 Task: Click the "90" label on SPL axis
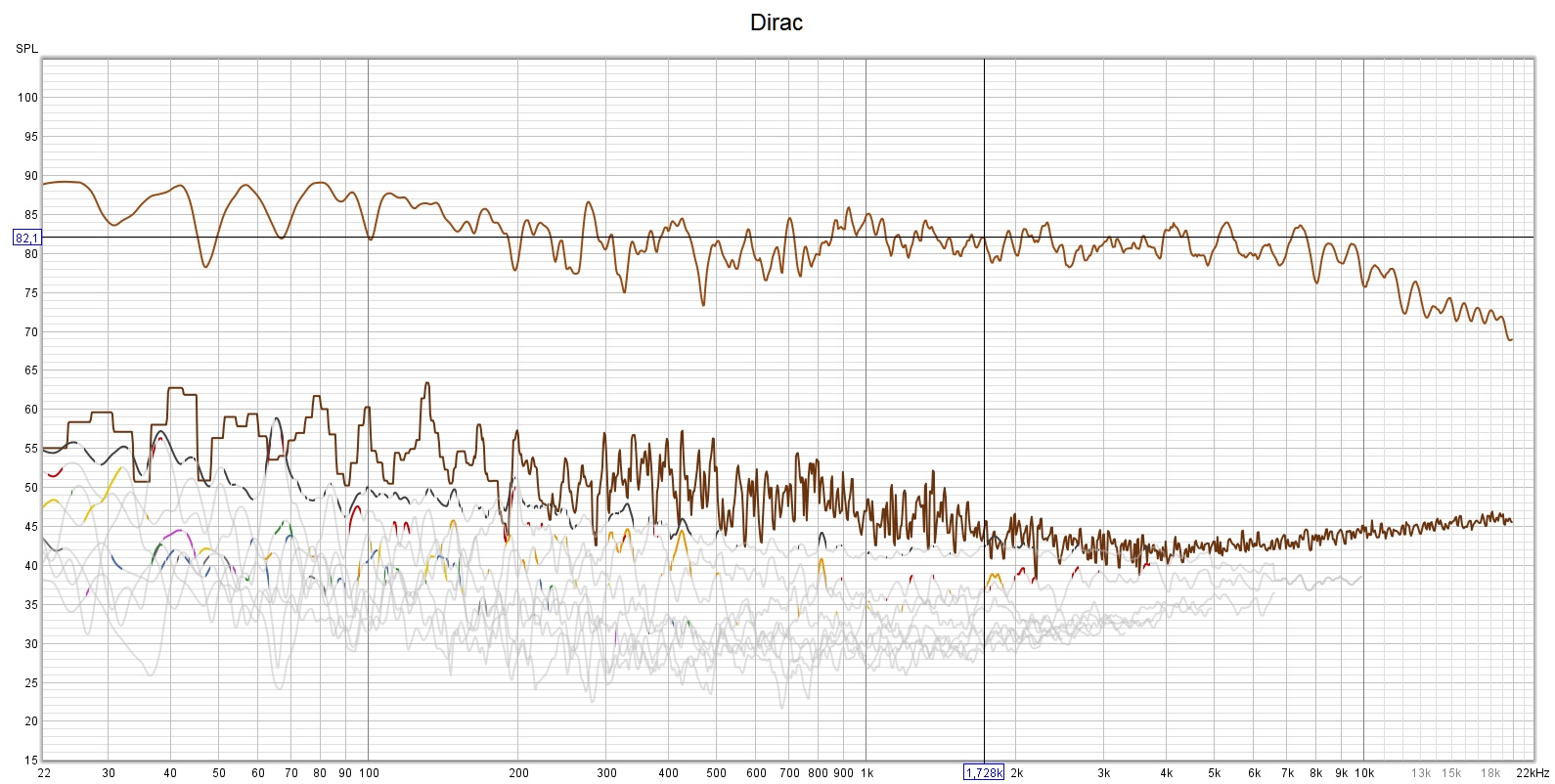click(31, 176)
